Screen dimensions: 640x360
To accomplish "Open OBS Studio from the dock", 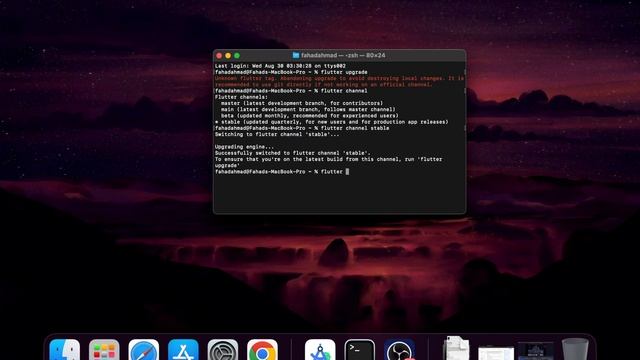I will click(399, 350).
